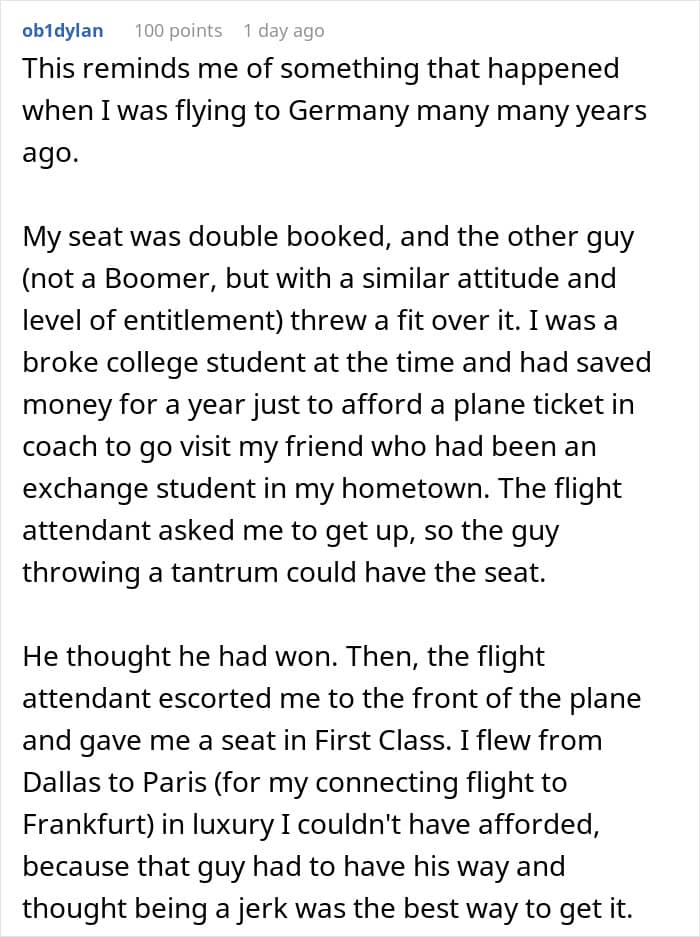Click the word "Dallas" in the comment

point(65,783)
